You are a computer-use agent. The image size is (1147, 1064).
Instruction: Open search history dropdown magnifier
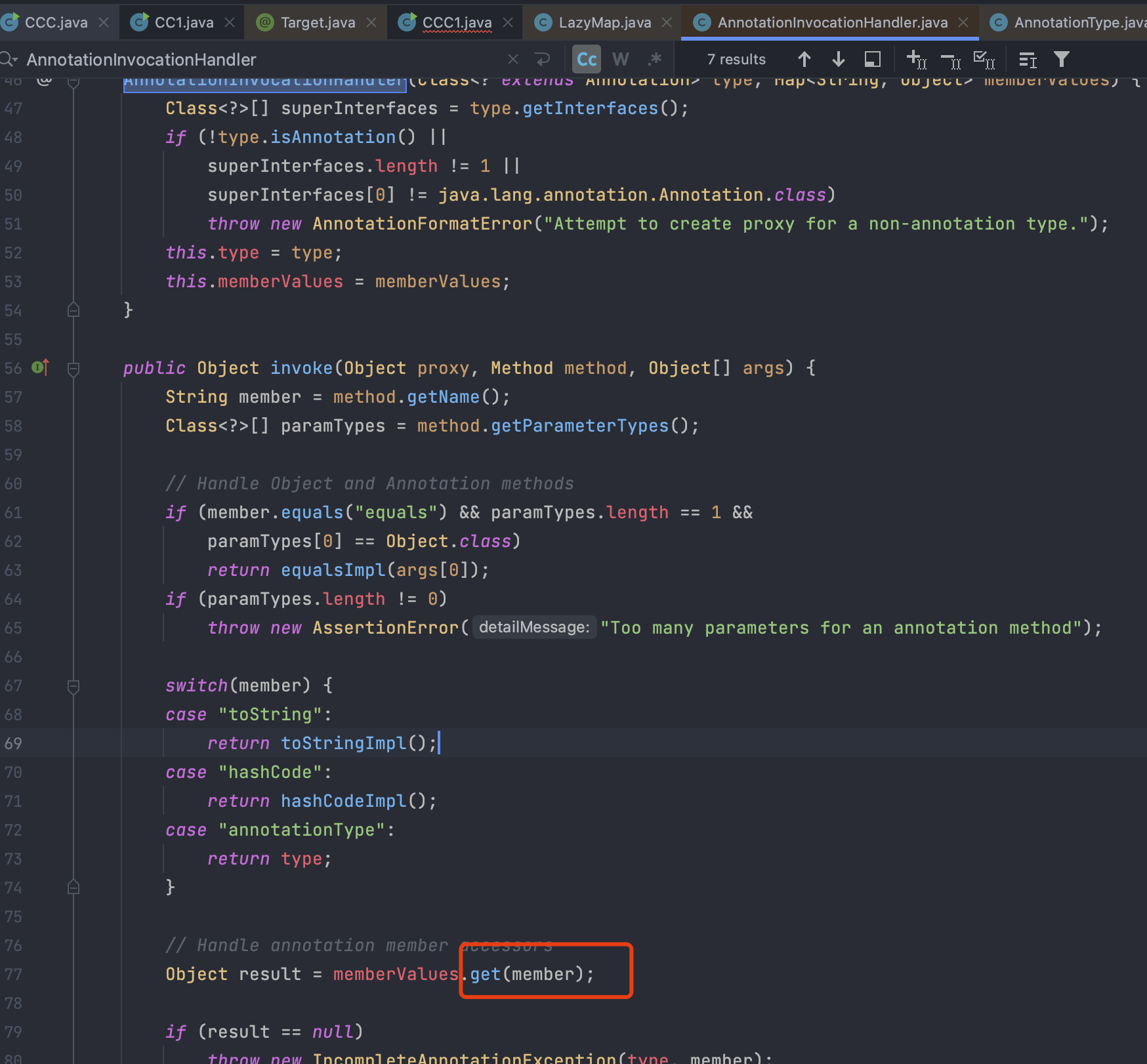[9, 60]
